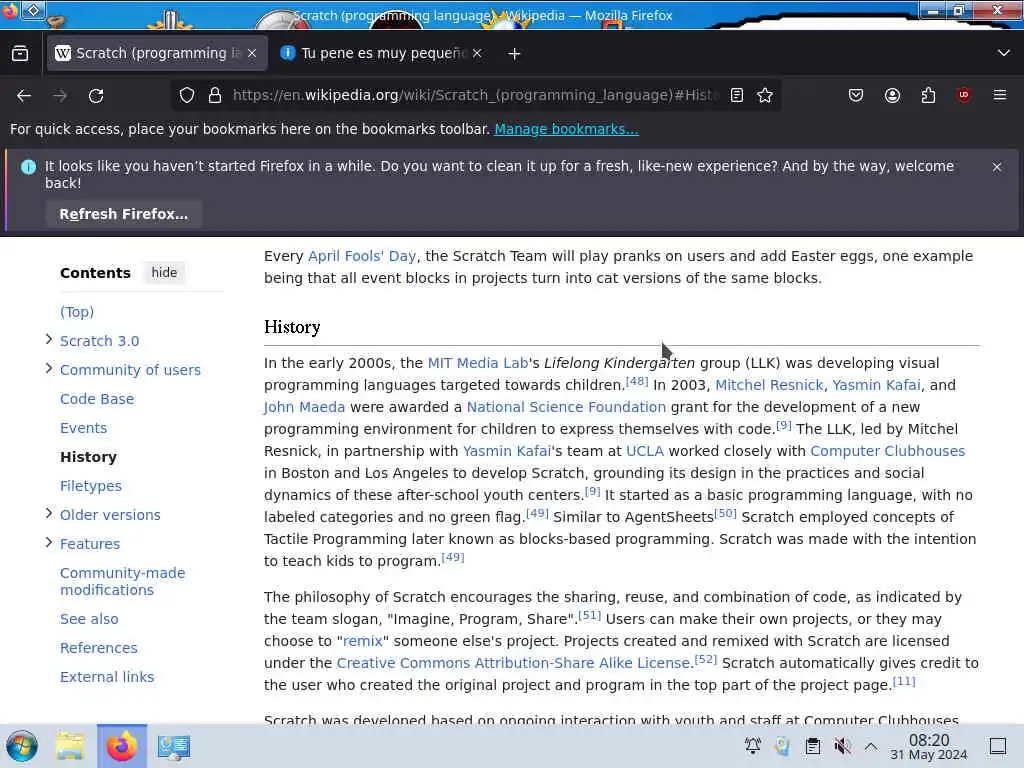Bookmark this page with star icon

[x=765, y=95]
